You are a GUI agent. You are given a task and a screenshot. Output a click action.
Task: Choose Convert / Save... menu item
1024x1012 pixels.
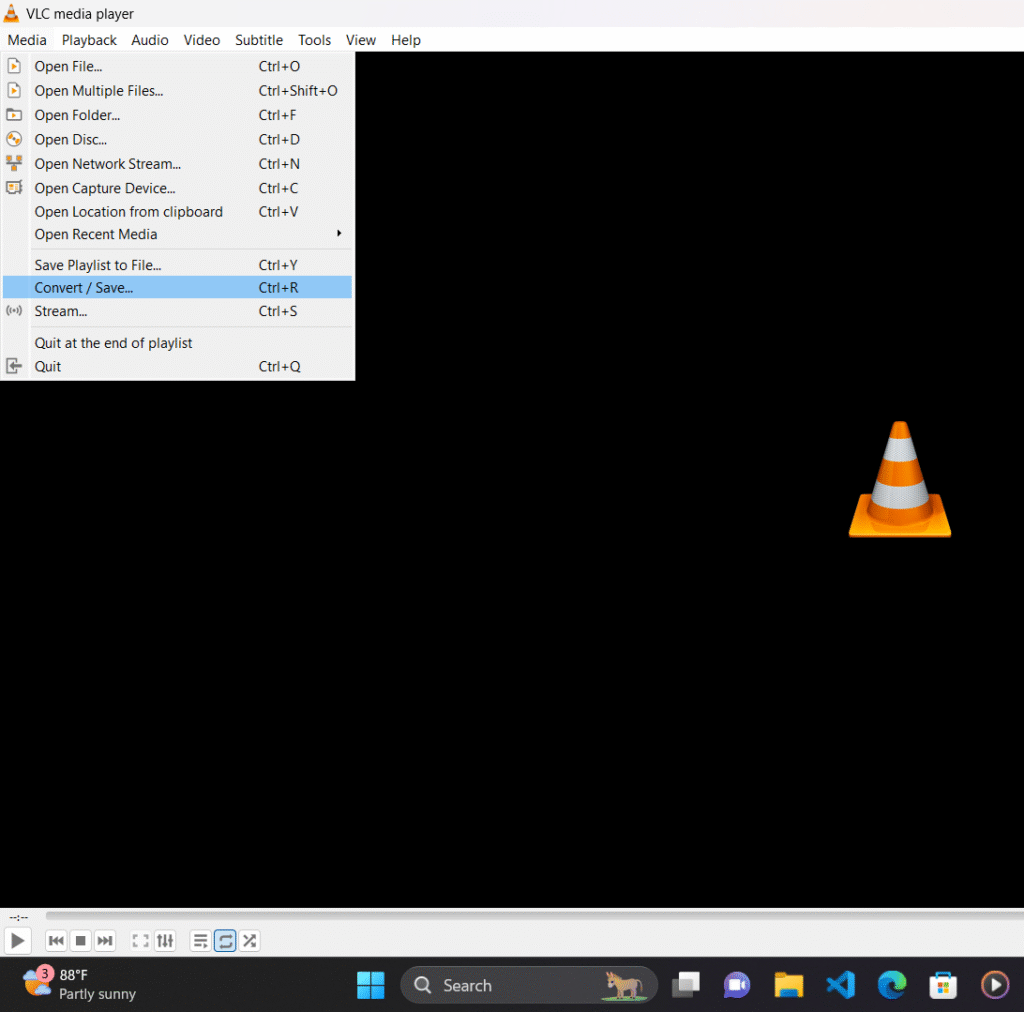click(x=177, y=287)
